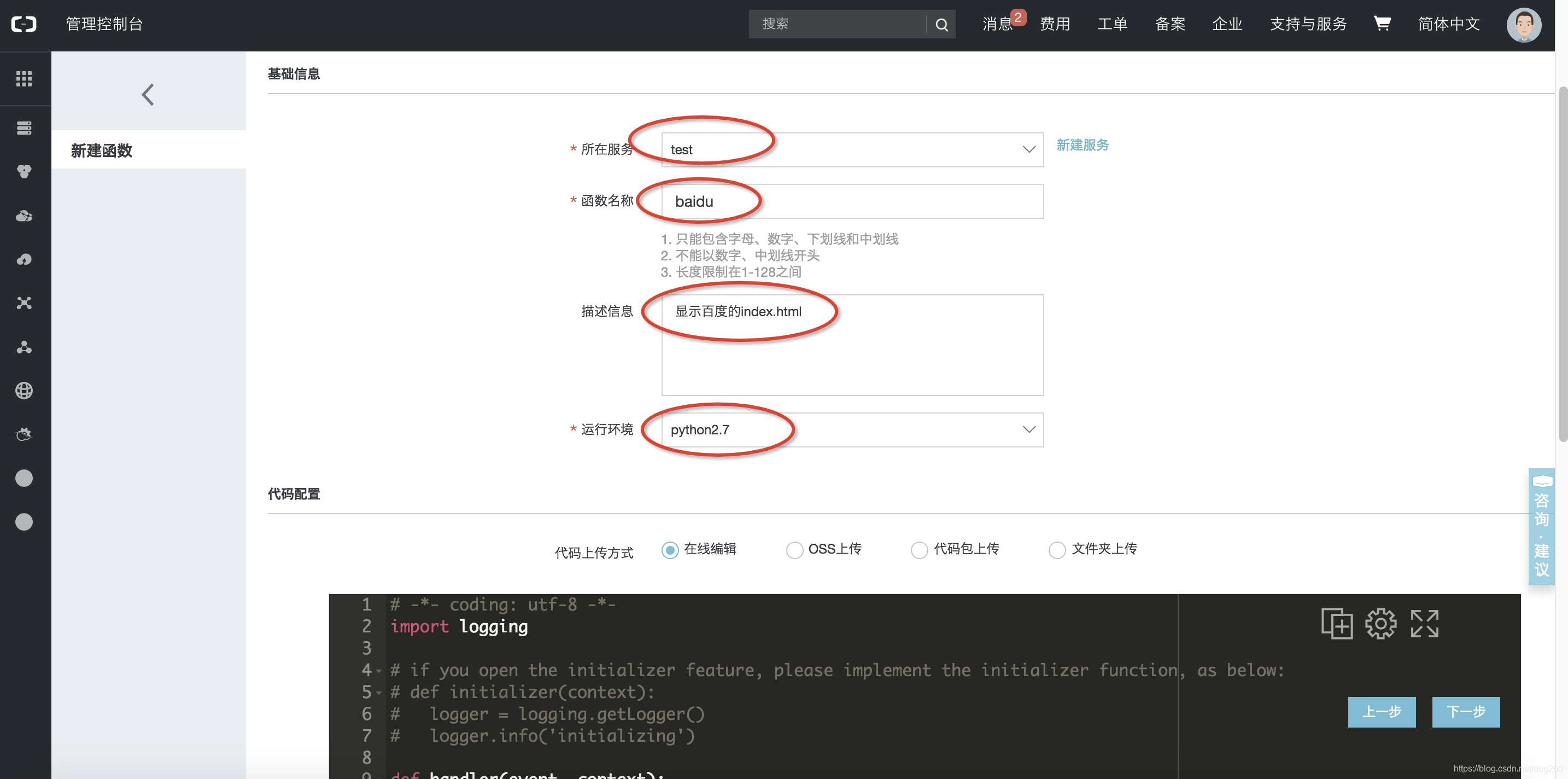Click the page vertical scrollbar

click(1563, 265)
